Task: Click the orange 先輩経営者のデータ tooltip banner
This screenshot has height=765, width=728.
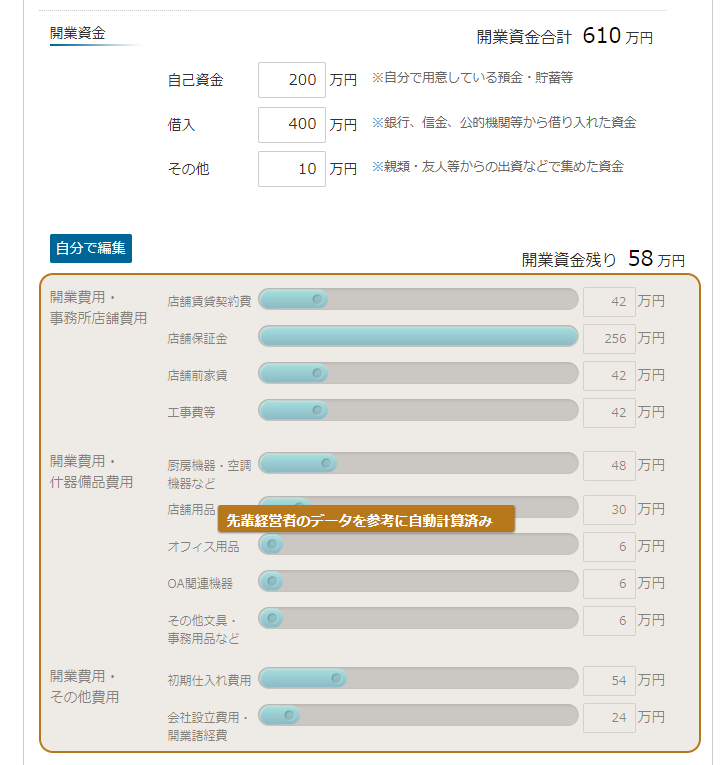Action: tap(366, 519)
